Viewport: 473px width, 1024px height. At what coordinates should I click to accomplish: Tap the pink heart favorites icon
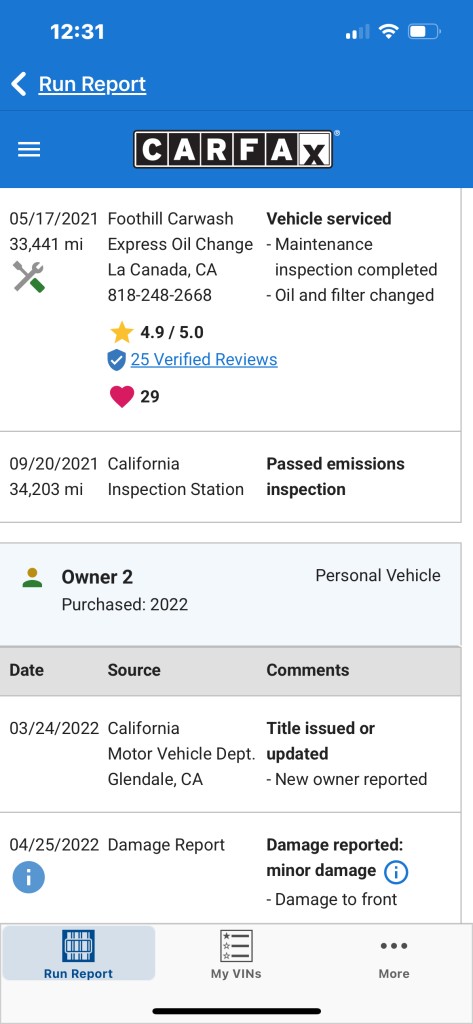pos(122,396)
